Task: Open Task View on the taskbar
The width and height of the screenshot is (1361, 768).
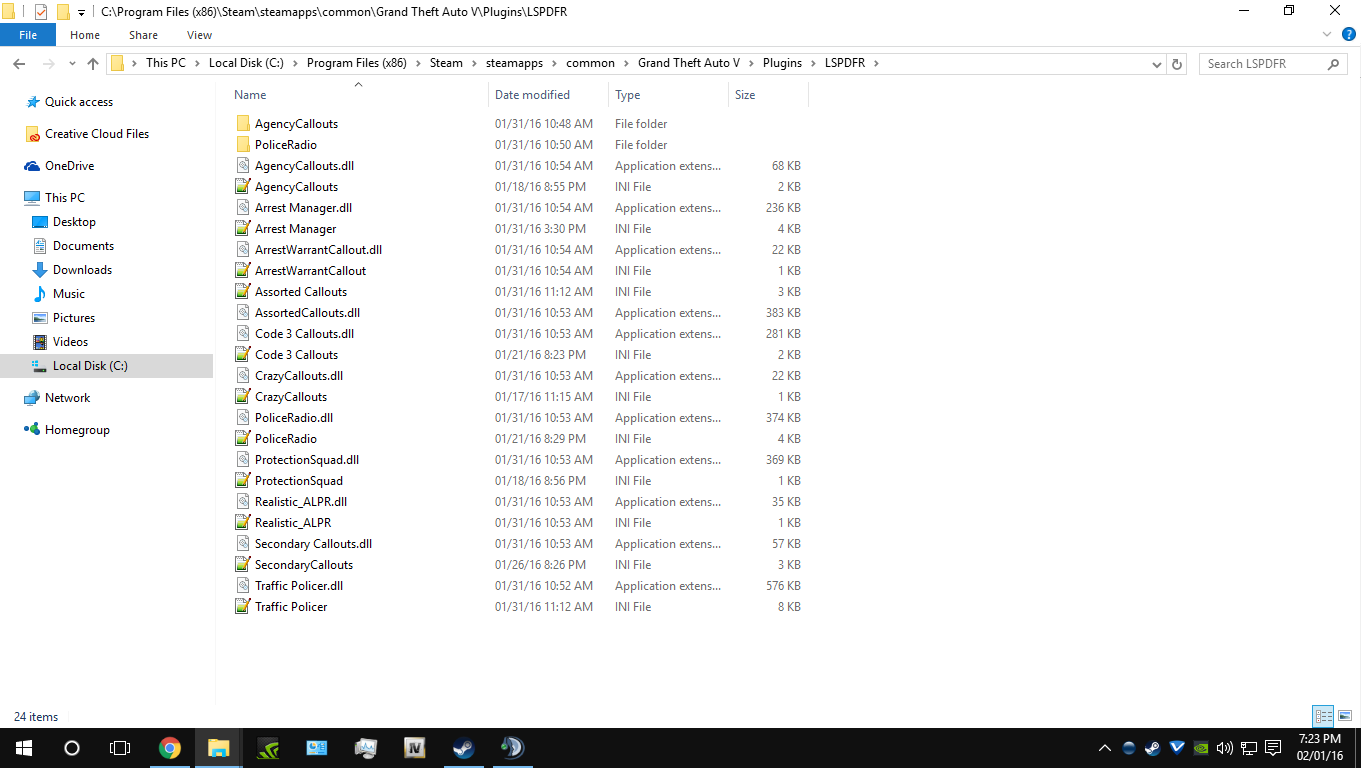Action: click(120, 748)
